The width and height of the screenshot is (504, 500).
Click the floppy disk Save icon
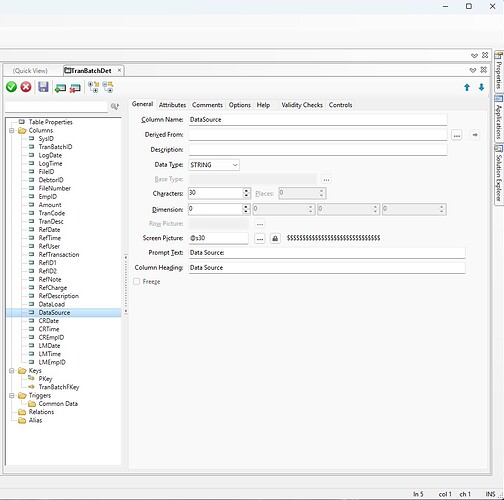coord(43,87)
